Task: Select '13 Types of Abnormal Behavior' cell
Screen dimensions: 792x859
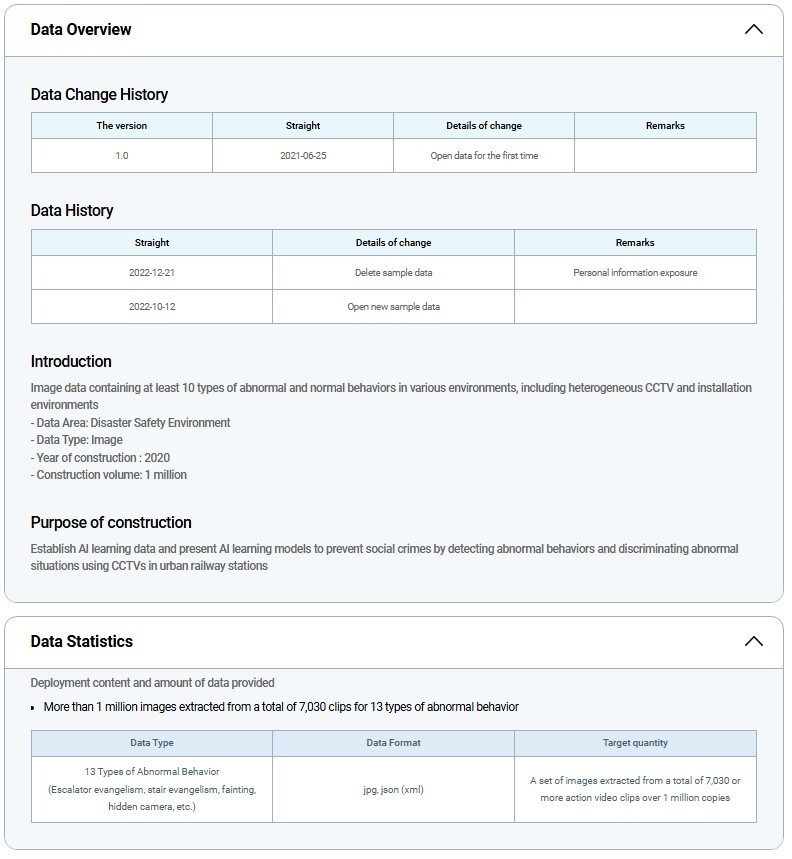Action: pyautogui.click(x=152, y=772)
